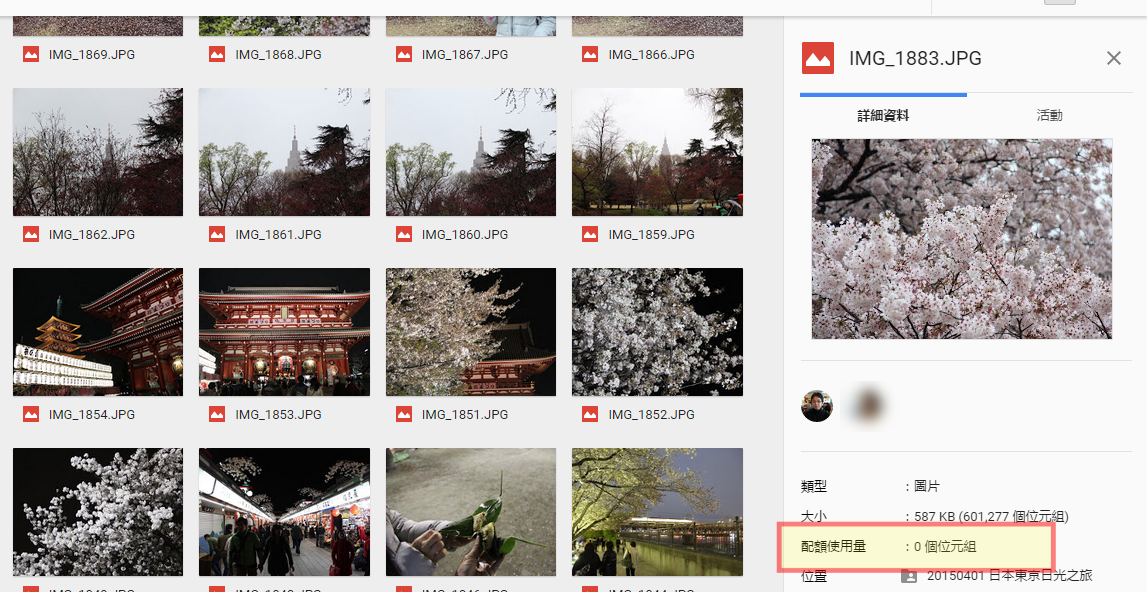
Task: Click the IMG_1867.JPG file name
Action: click(465, 54)
